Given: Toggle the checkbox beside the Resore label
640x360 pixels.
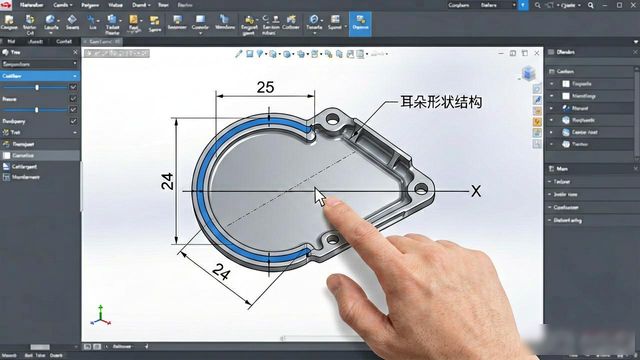Looking at the screenshot, I should [73, 98].
